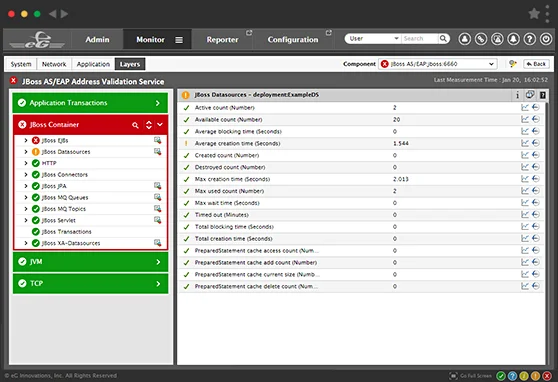
Task: Select the Network layer tab
Action: pyautogui.click(x=54, y=64)
